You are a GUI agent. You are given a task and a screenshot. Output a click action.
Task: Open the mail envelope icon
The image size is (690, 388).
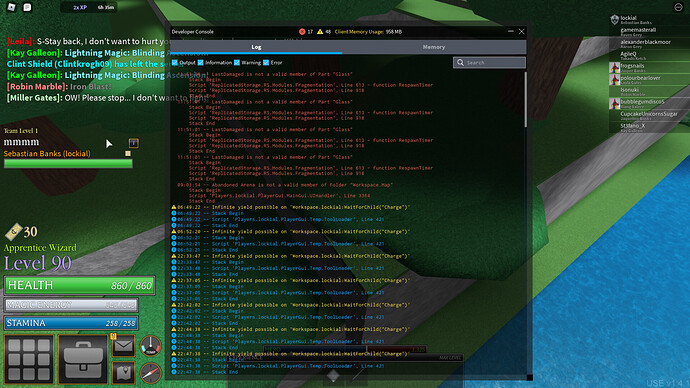click(124, 346)
